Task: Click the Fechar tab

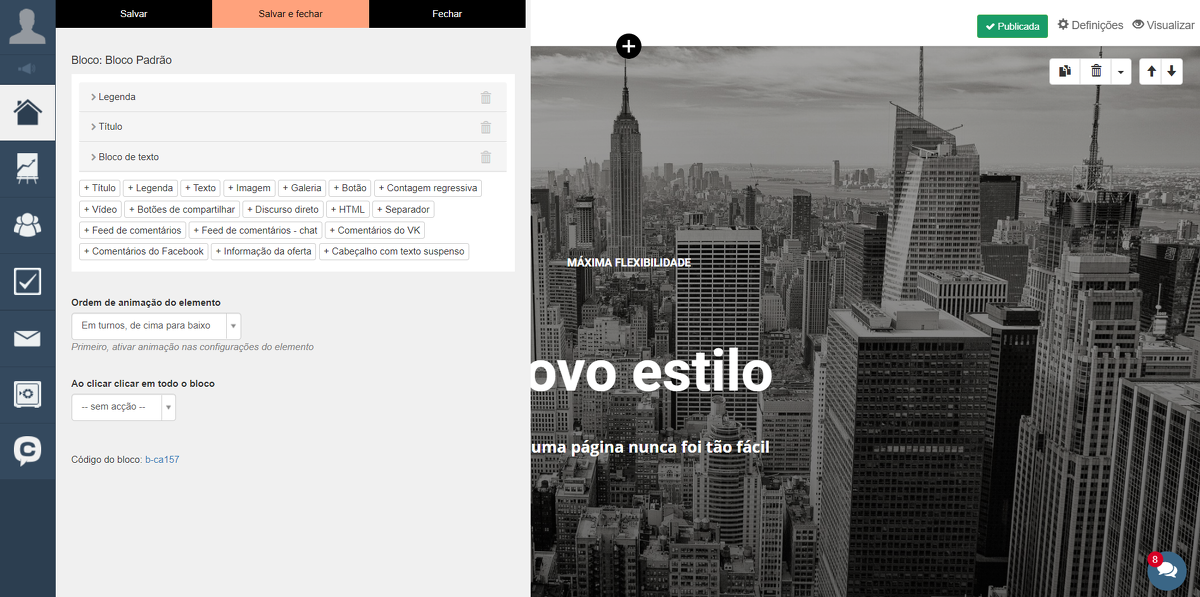Action: point(447,14)
